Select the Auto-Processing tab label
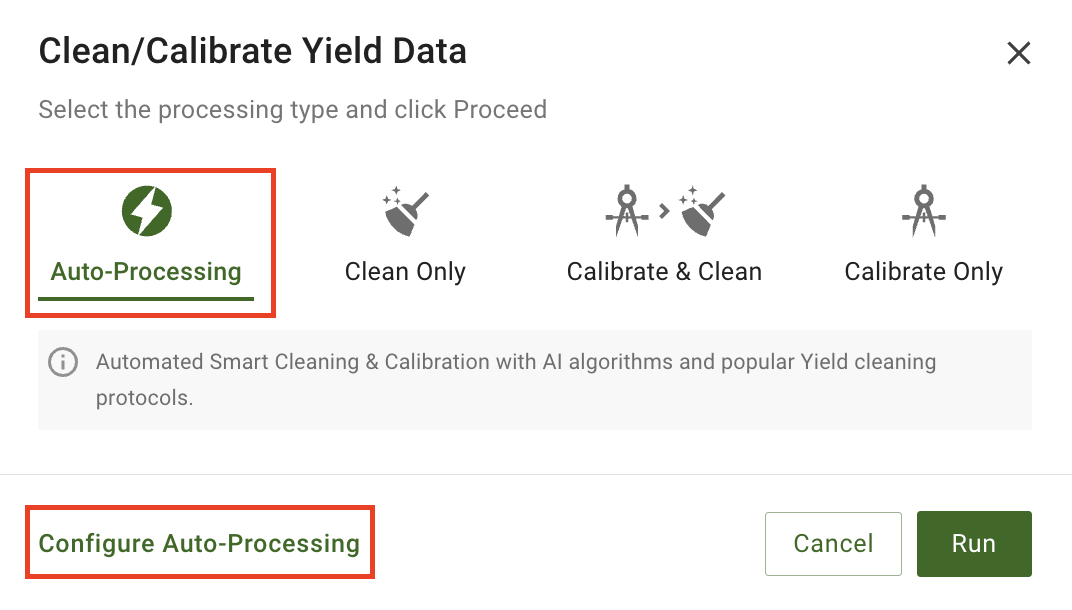This screenshot has height=610, width=1072. coord(146,272)
